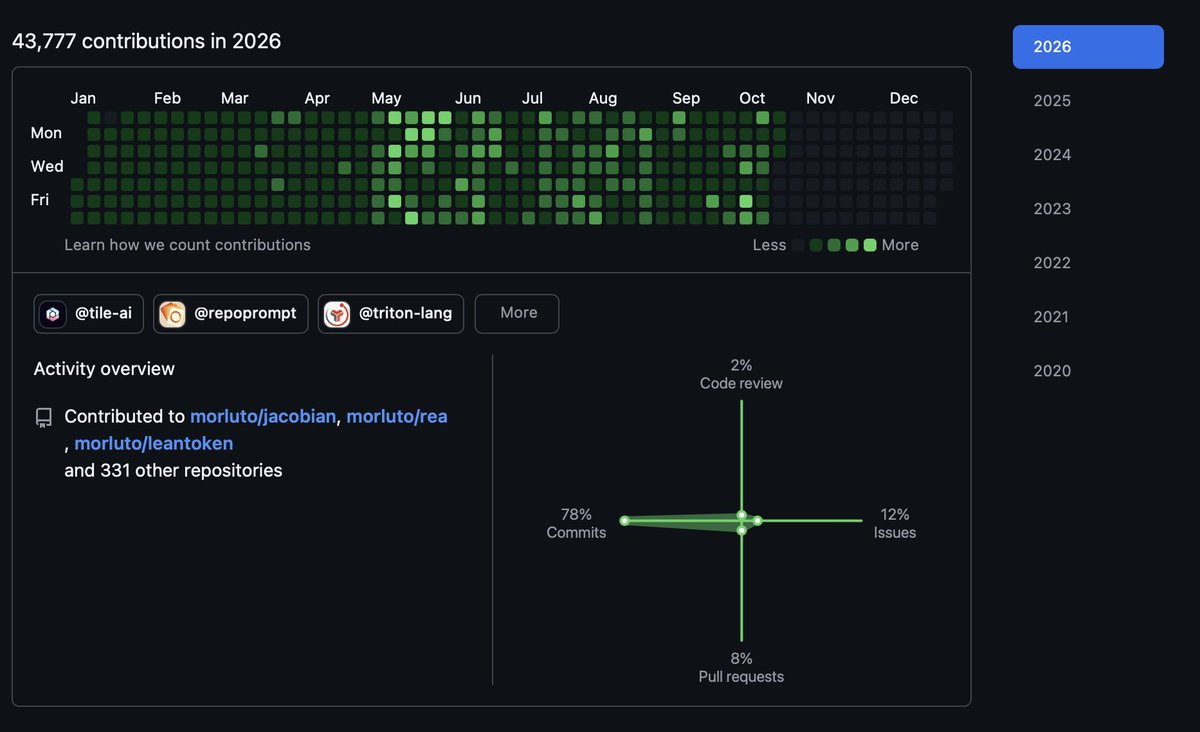
Task: Click the repository icon beside Contributed to
Action: coord(43,417)
